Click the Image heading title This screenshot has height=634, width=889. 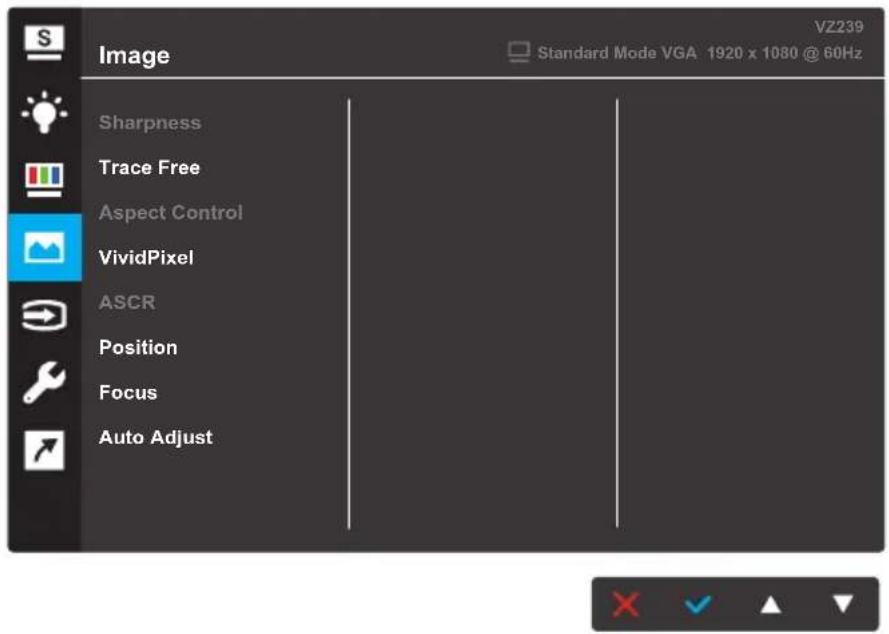[134, 56]
